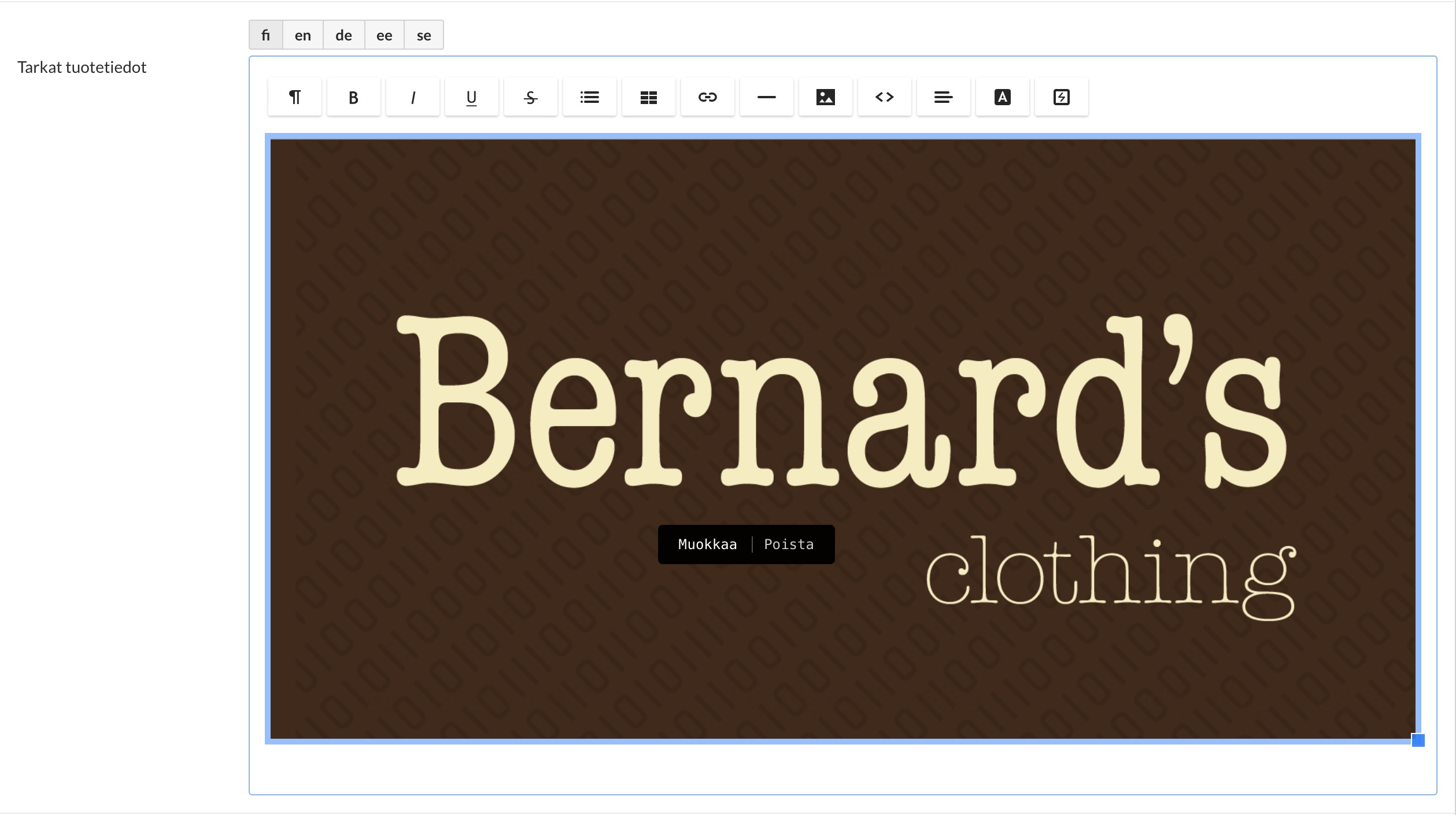Click the empty editor area below image
Image resolution: width=1456 pixels, height=815 pixels.
(x=843, y=769)
